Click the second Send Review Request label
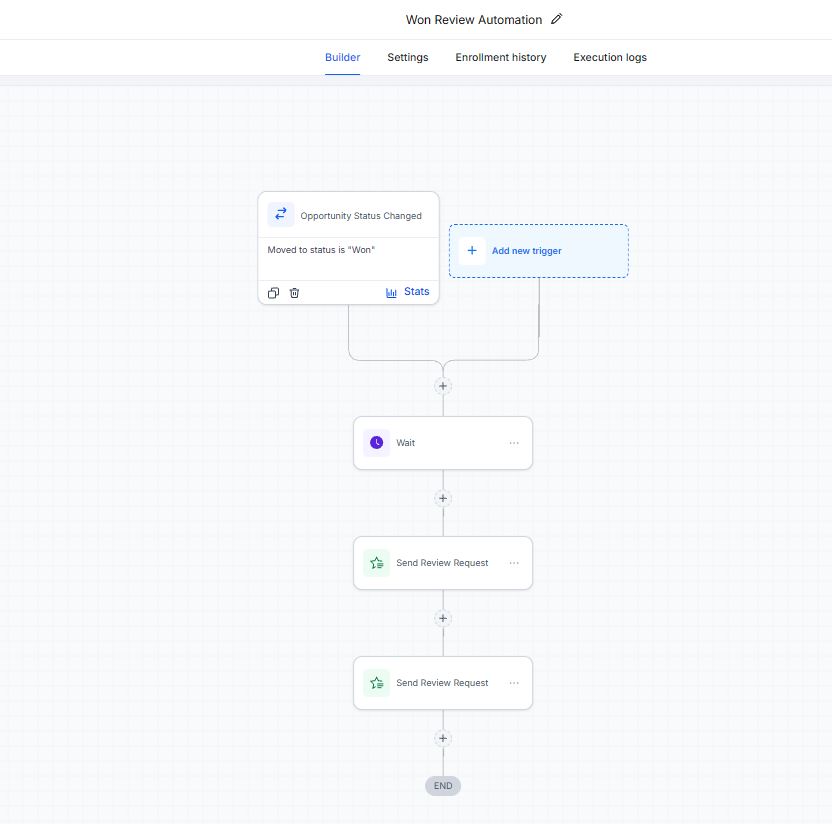832x824 pixels. point(442,683)
